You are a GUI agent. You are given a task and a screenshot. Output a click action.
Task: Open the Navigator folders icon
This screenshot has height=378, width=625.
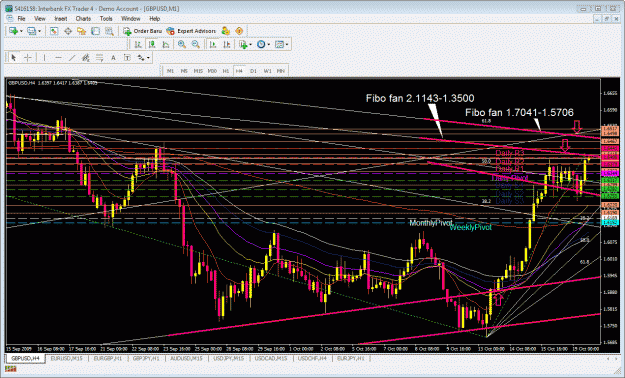pyautogui.click(x=82, y=31)
